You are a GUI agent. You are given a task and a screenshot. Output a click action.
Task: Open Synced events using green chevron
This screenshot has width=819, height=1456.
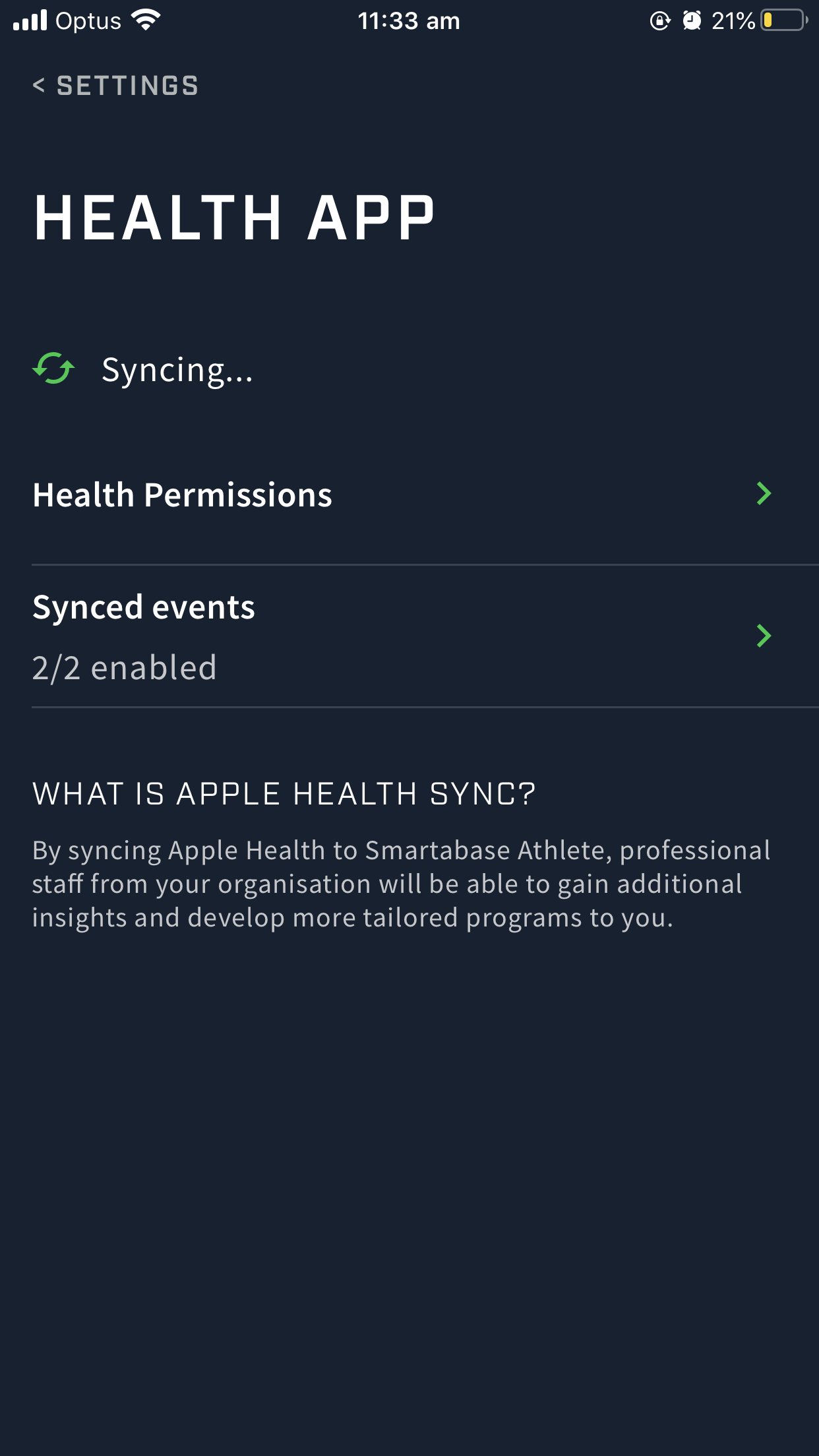tap(764, 636)
